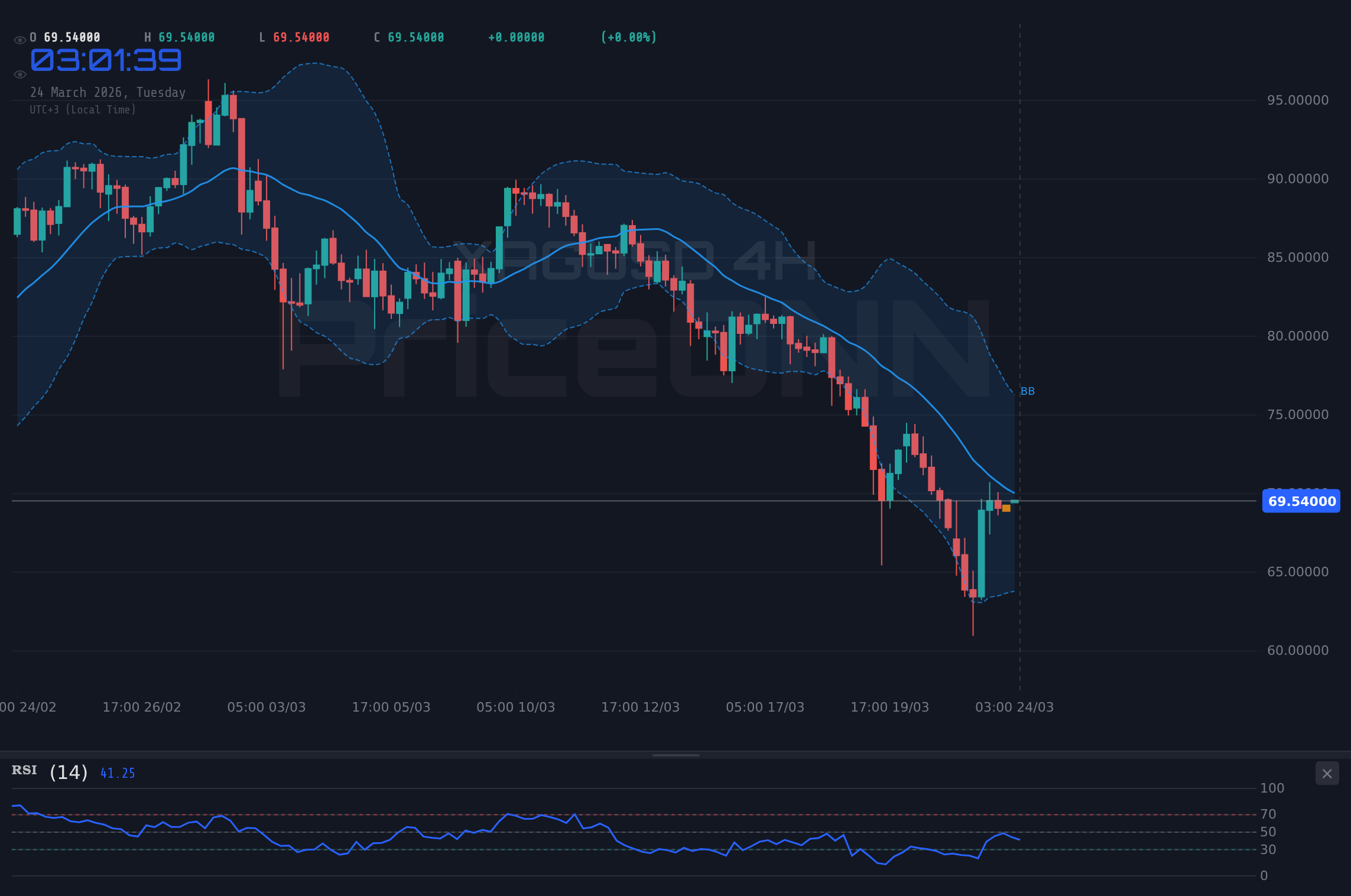Click the H 69.54000 high value
The height and width of the screenshot is (896, 1351).
point(178,37)
